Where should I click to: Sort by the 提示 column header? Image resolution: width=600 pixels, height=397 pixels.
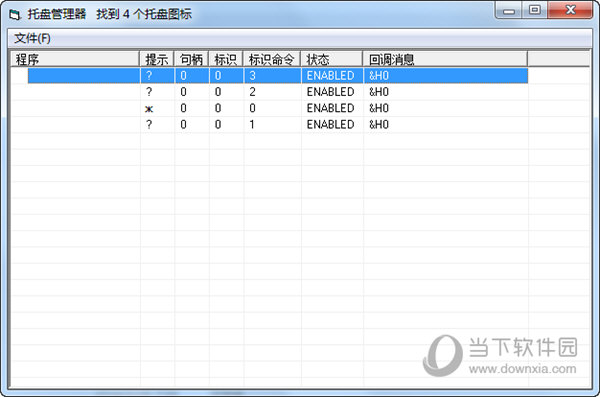[157, 59]
